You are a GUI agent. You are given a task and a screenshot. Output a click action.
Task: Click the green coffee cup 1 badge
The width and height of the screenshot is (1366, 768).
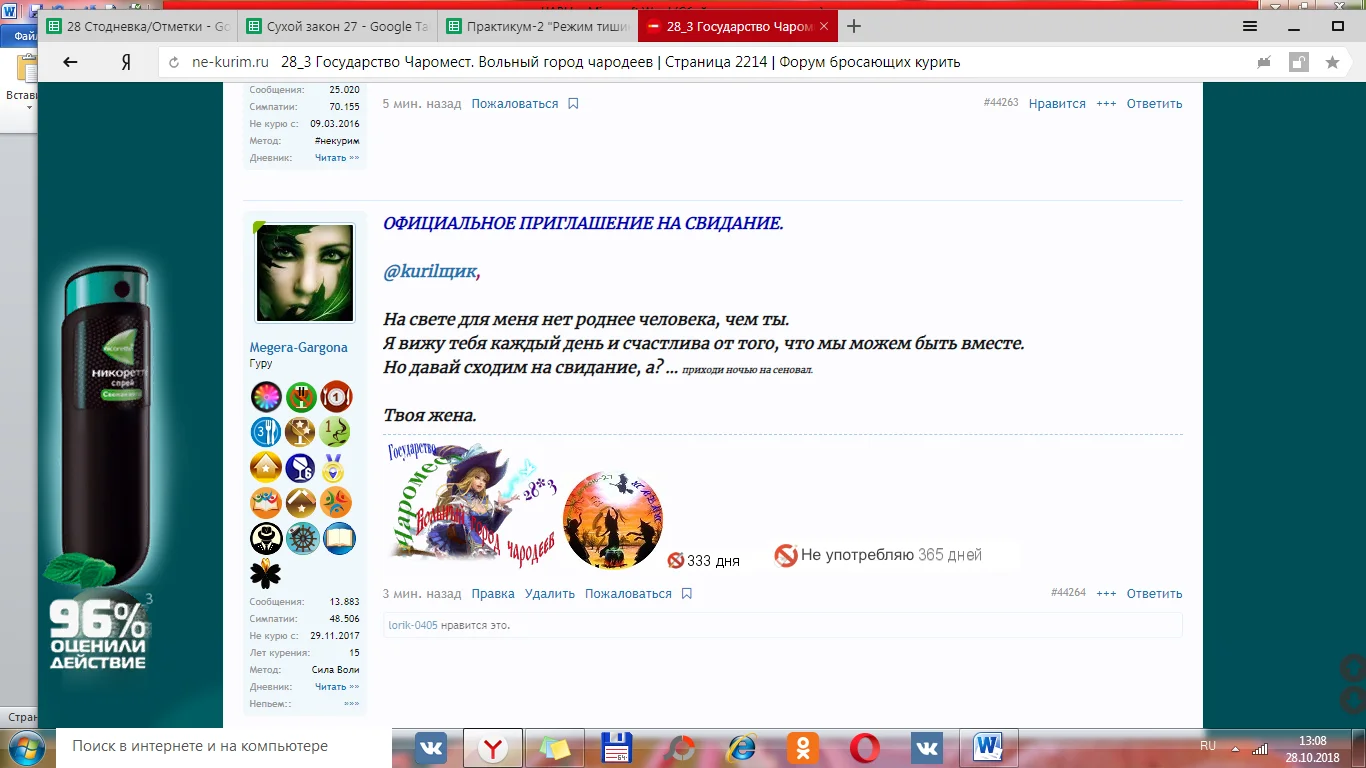[x=336, y=432]
